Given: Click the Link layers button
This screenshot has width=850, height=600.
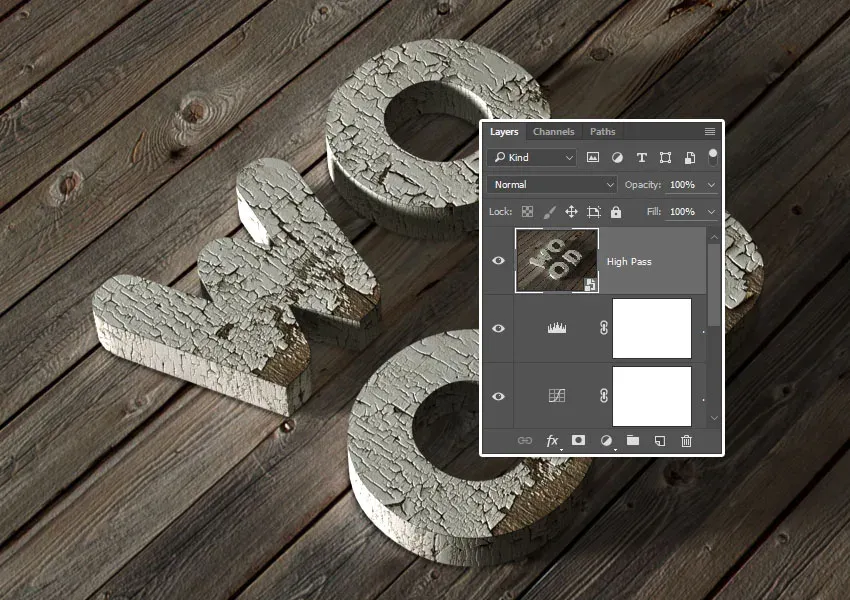Looking at the screenshot, I should 525,441.
